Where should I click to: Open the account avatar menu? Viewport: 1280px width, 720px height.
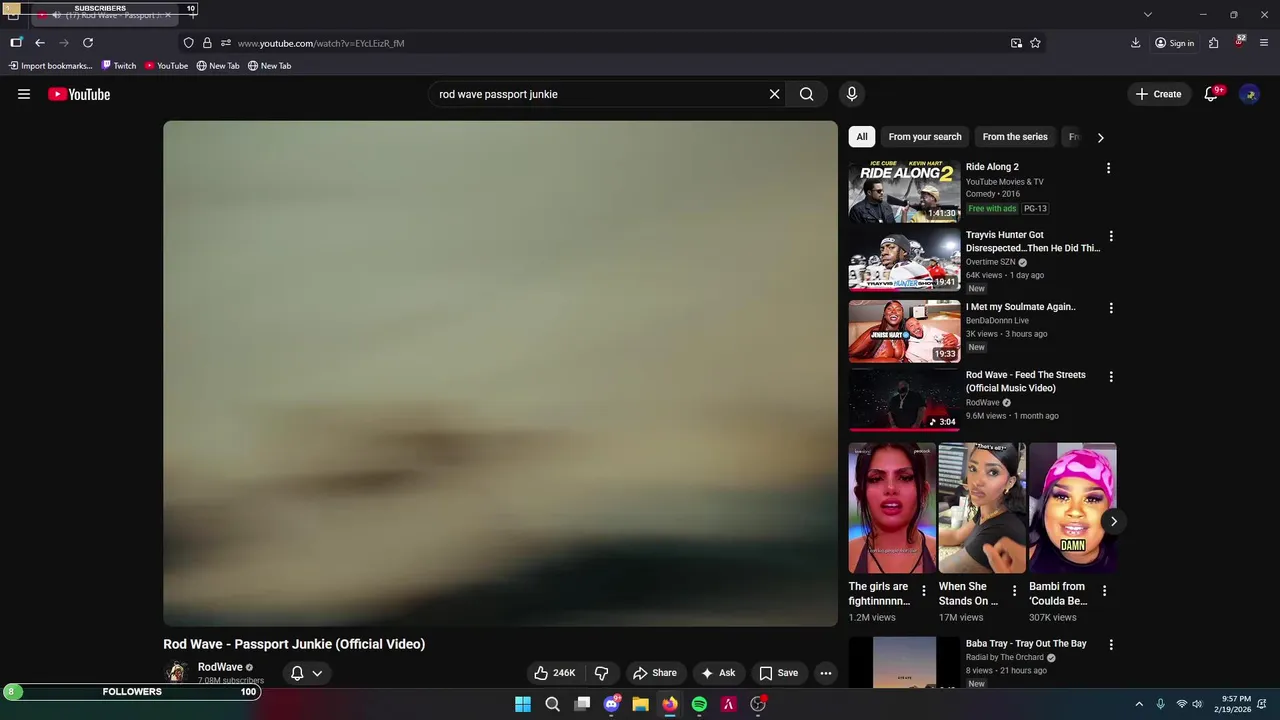(x=1250, y=94)
